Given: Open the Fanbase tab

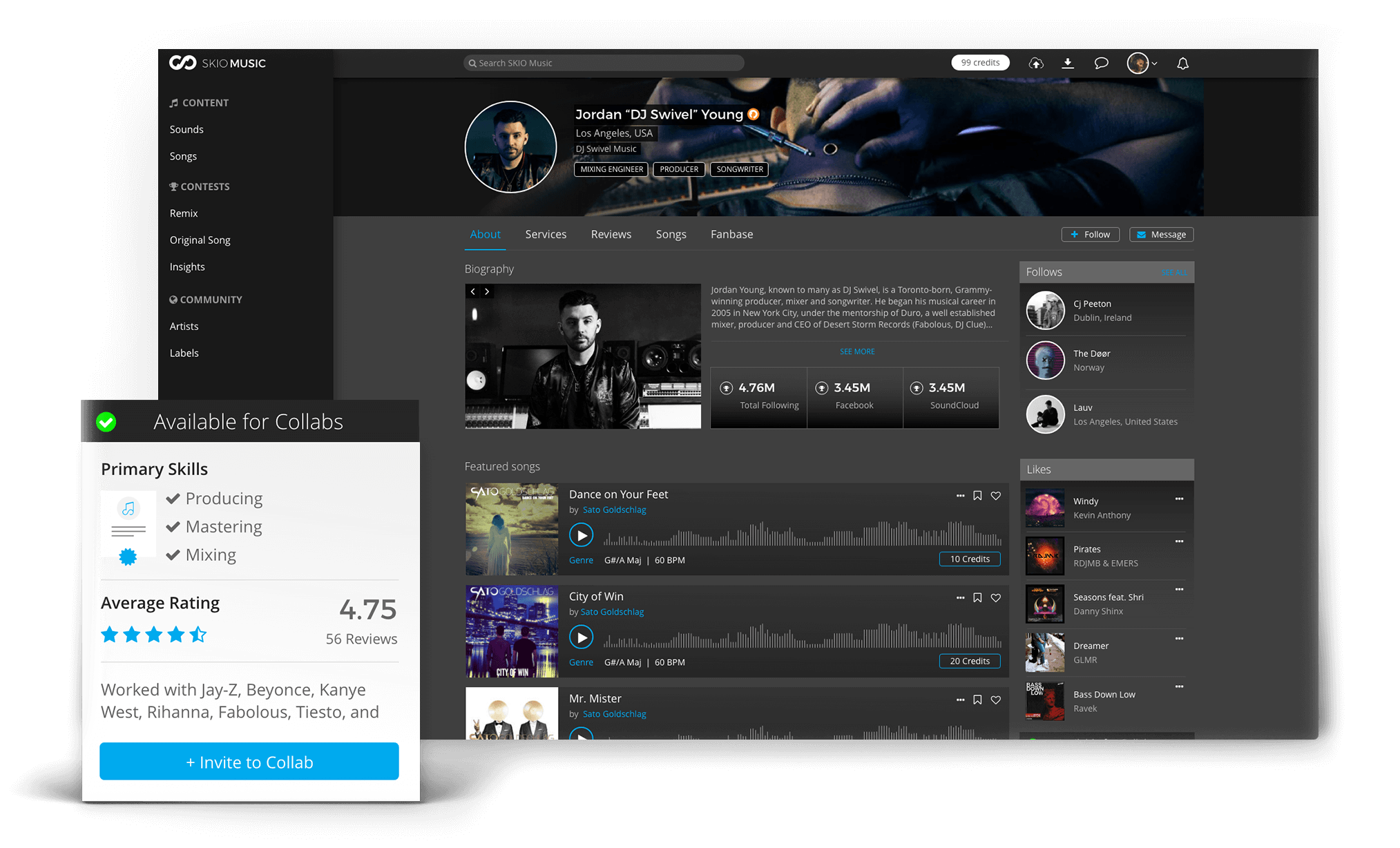Looking at the screenshot, I should pyautogui.click(x=731, y=234).
